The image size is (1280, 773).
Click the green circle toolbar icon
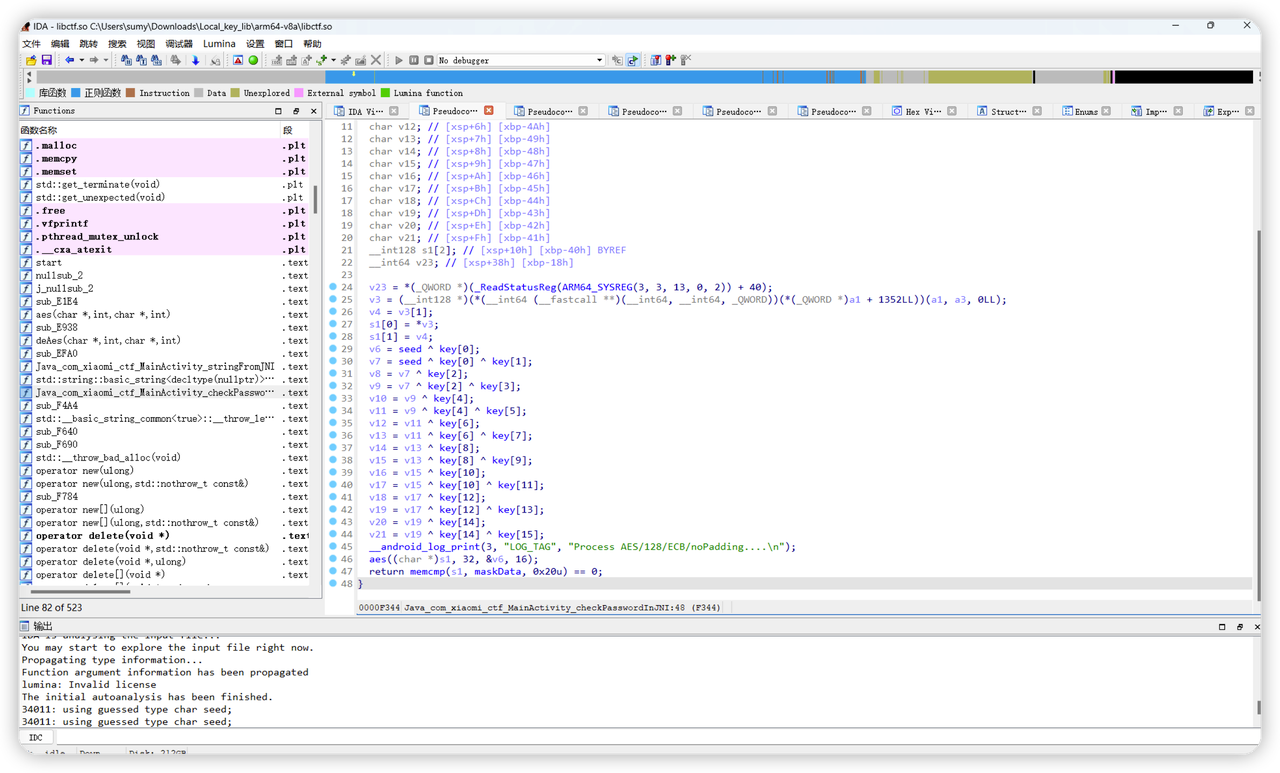pyautogui.click(x=253, y=60)
